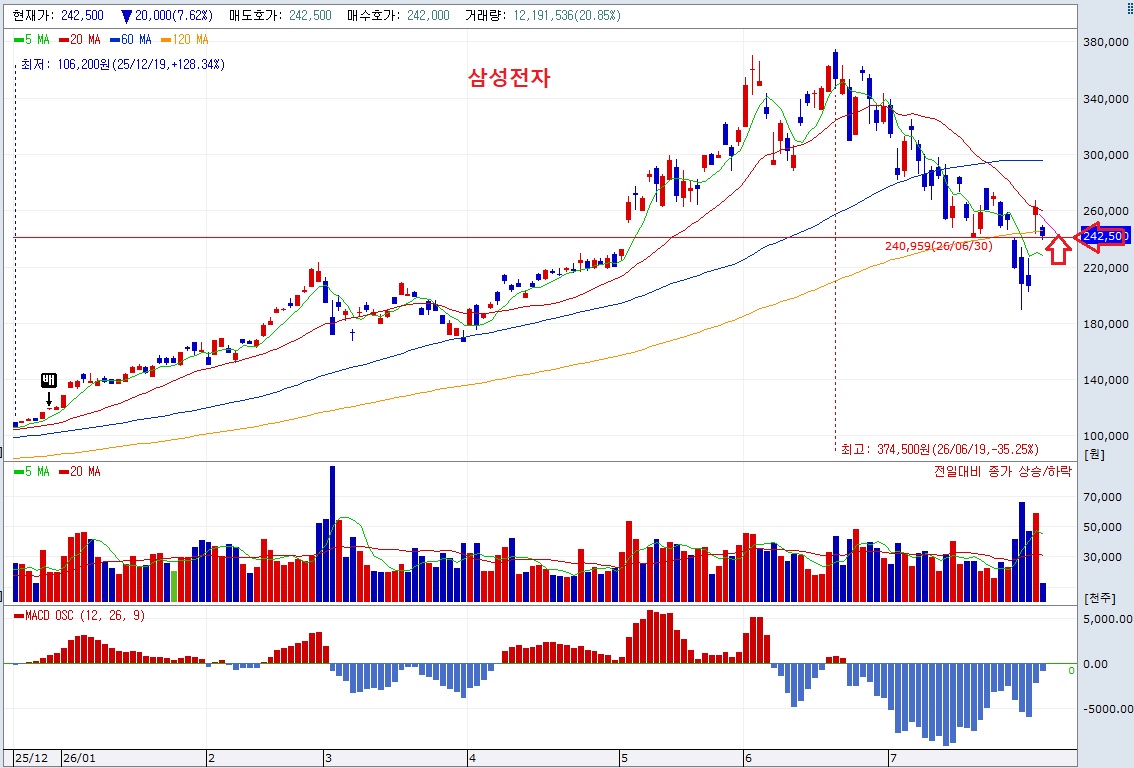1134x768 pixels.
Task: Click the blue '242,500' price tag on axis
Action: [1105, 236]
